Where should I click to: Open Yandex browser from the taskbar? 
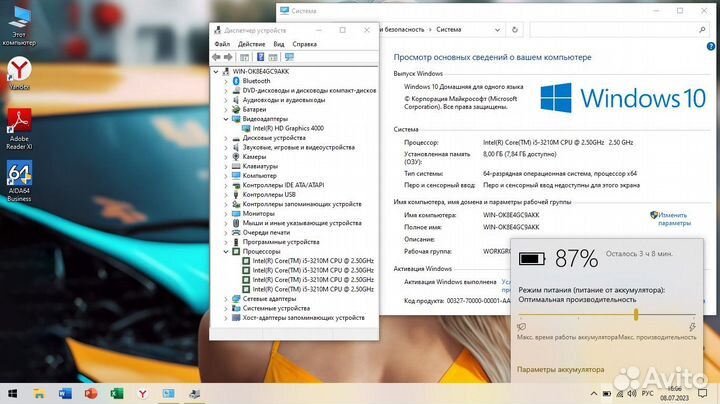pyautogui.click(x=143, y=393)
